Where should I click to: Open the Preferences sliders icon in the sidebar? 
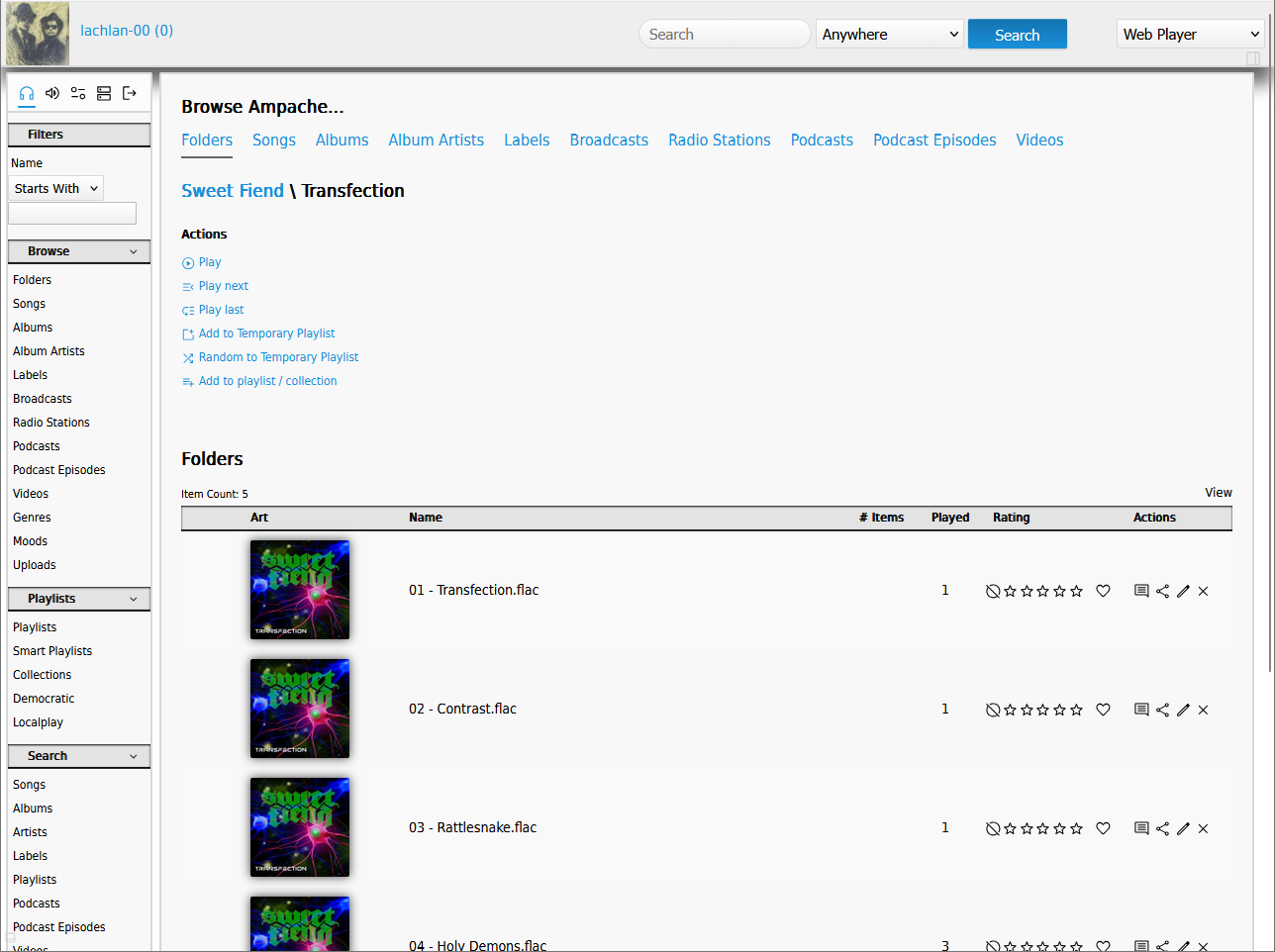78,93
